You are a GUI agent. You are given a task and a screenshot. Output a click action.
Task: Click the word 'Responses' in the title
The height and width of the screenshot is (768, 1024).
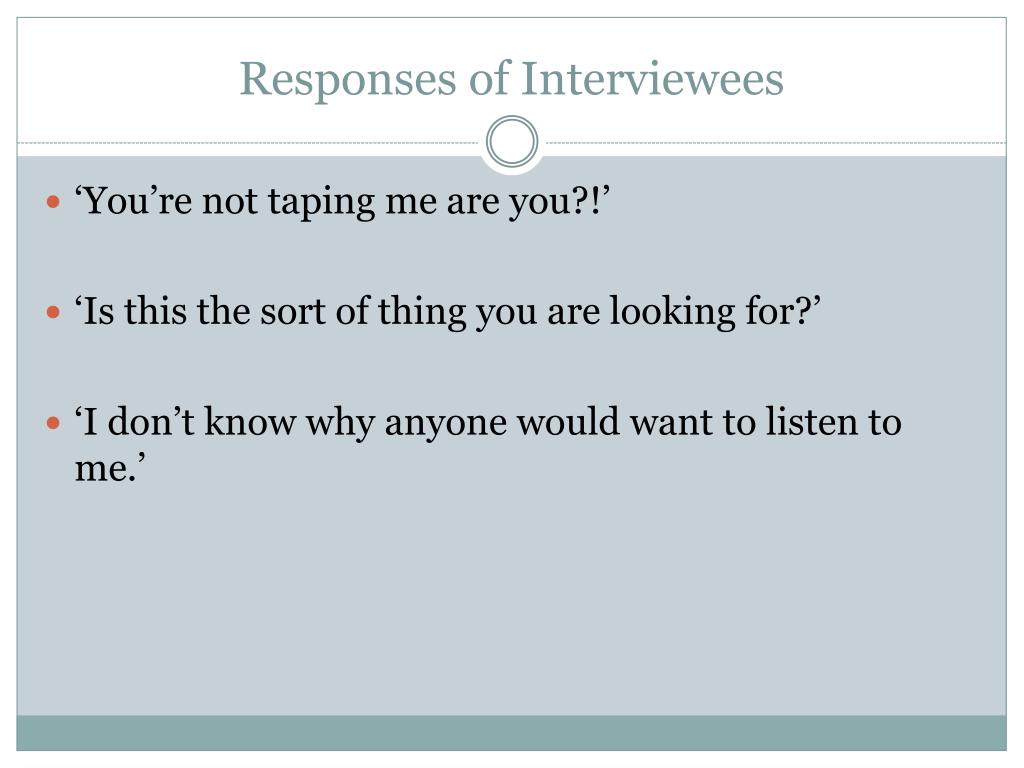point(348,80)
